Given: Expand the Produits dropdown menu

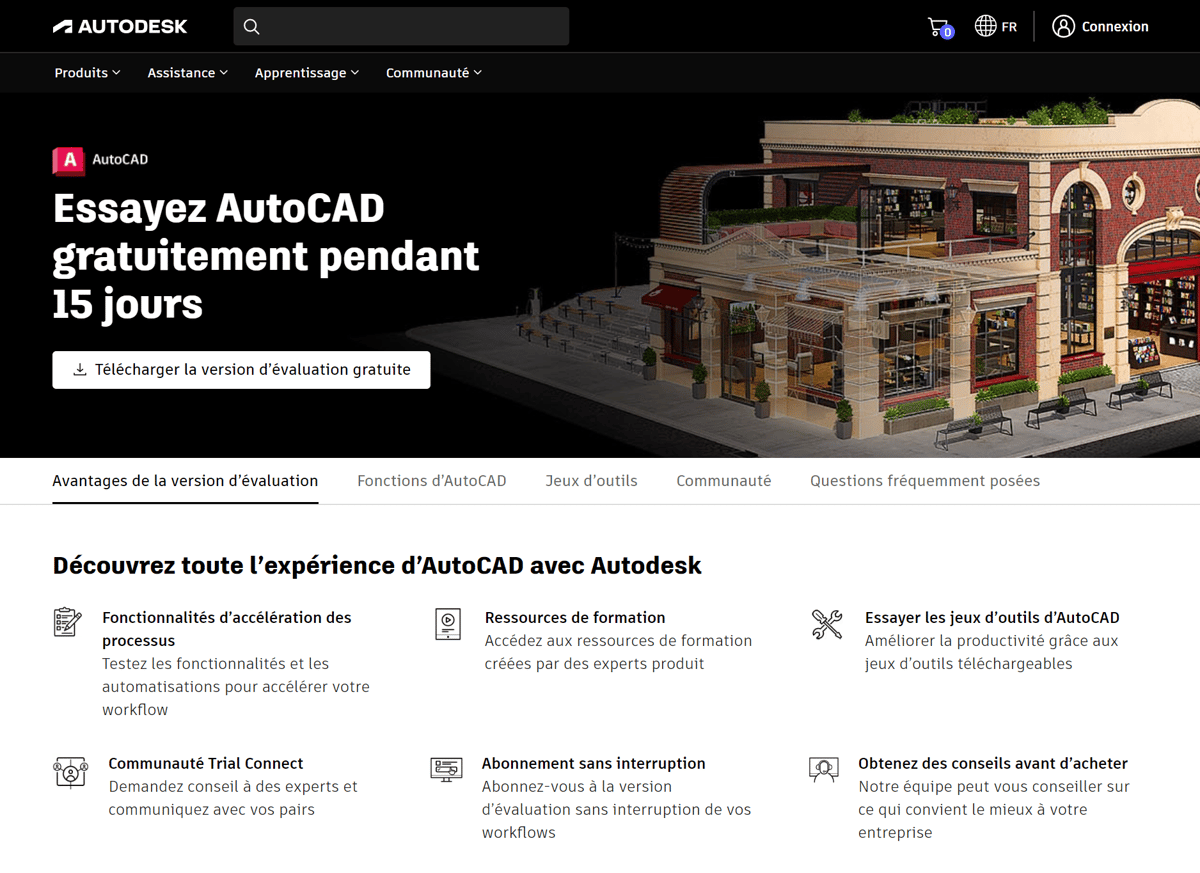Looking at the screenshot, I should tap(87, 73).
